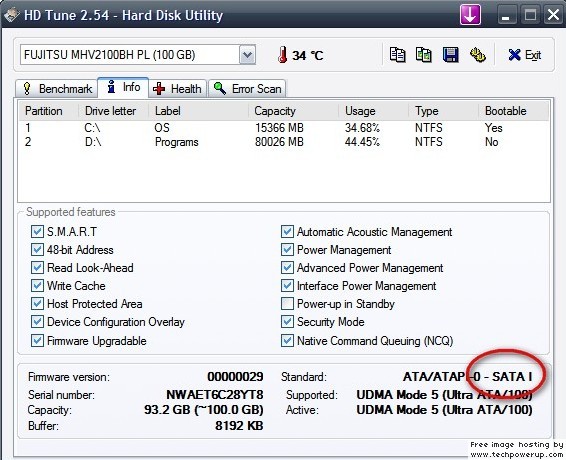Image resolution: width=566 pixels, height=460 pixels.
Task: Select the D:\ Programs partition row
Action: (284, 142)
